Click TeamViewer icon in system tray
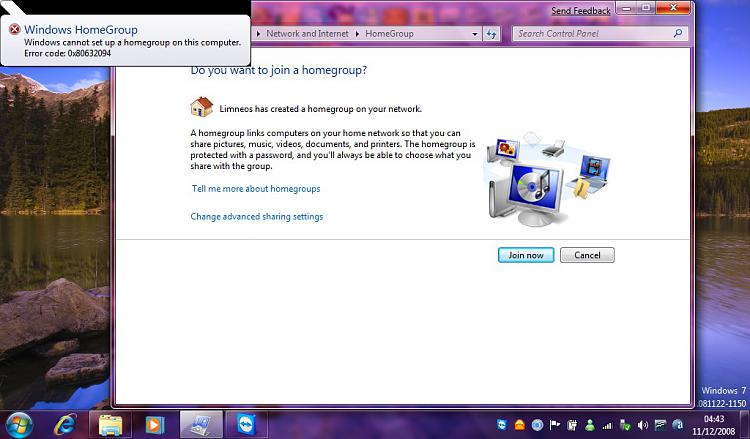The height and width of the screenshot is (439, 750). [502, 425]
